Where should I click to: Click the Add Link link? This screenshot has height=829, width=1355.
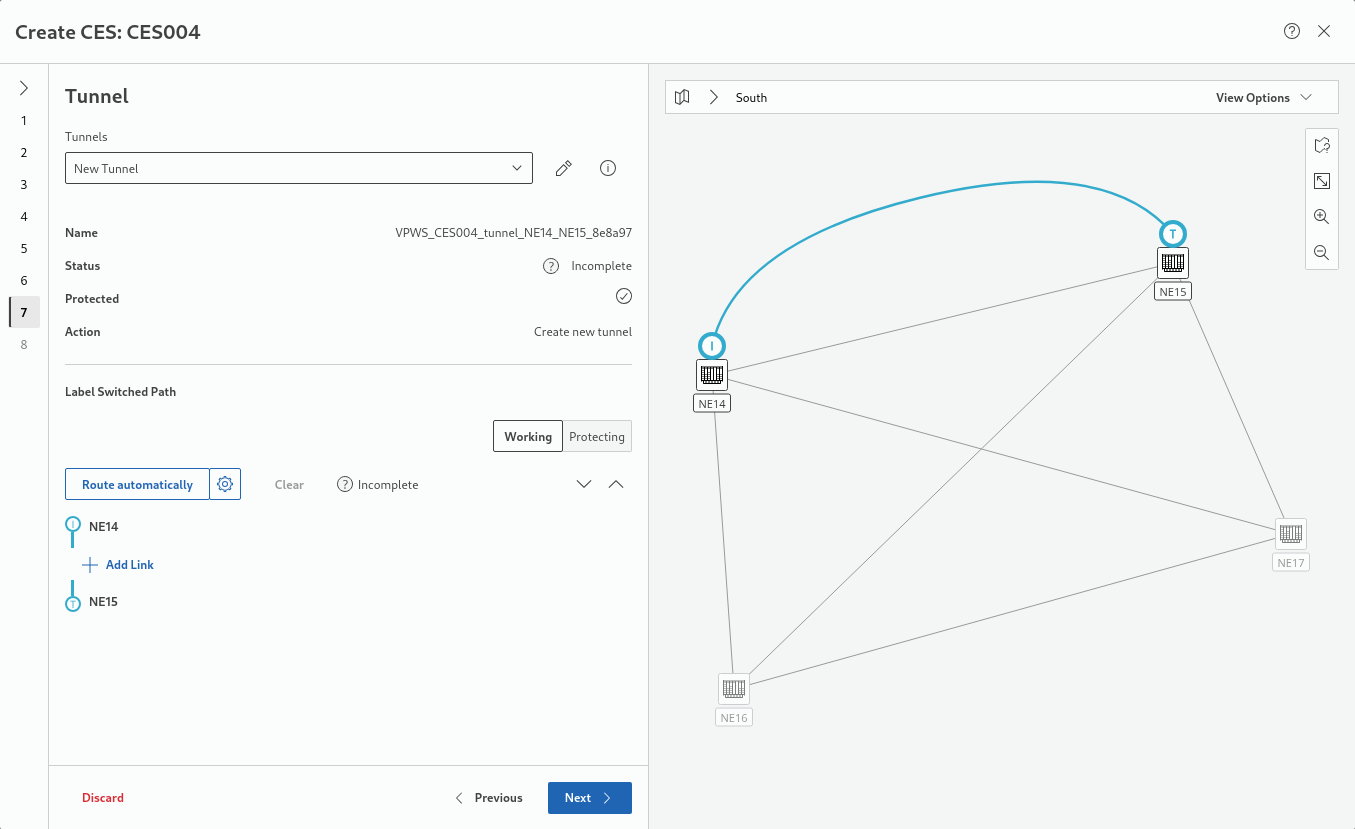tap(129, 564)
